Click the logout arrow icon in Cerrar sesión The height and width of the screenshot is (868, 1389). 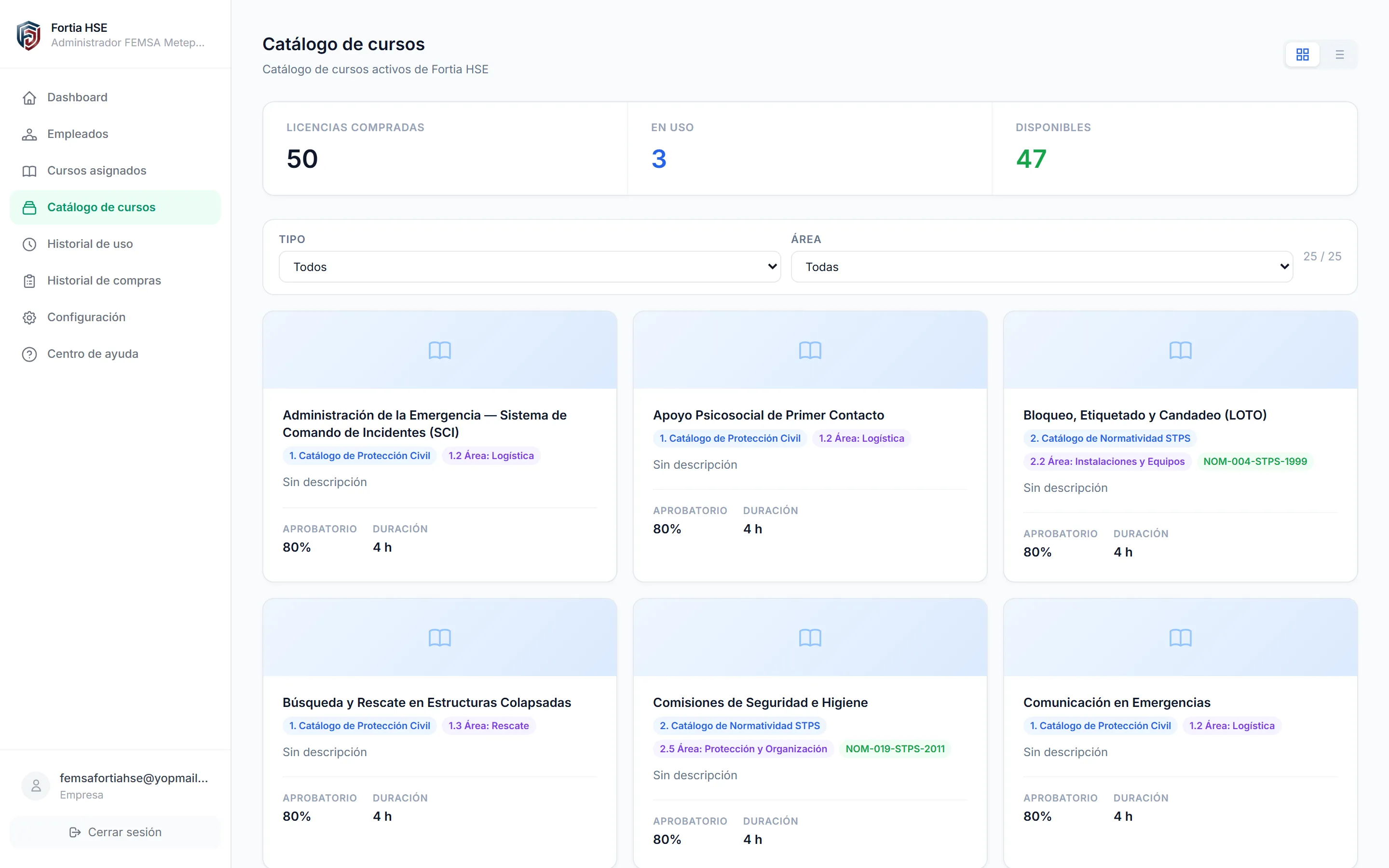click(75, 832)
